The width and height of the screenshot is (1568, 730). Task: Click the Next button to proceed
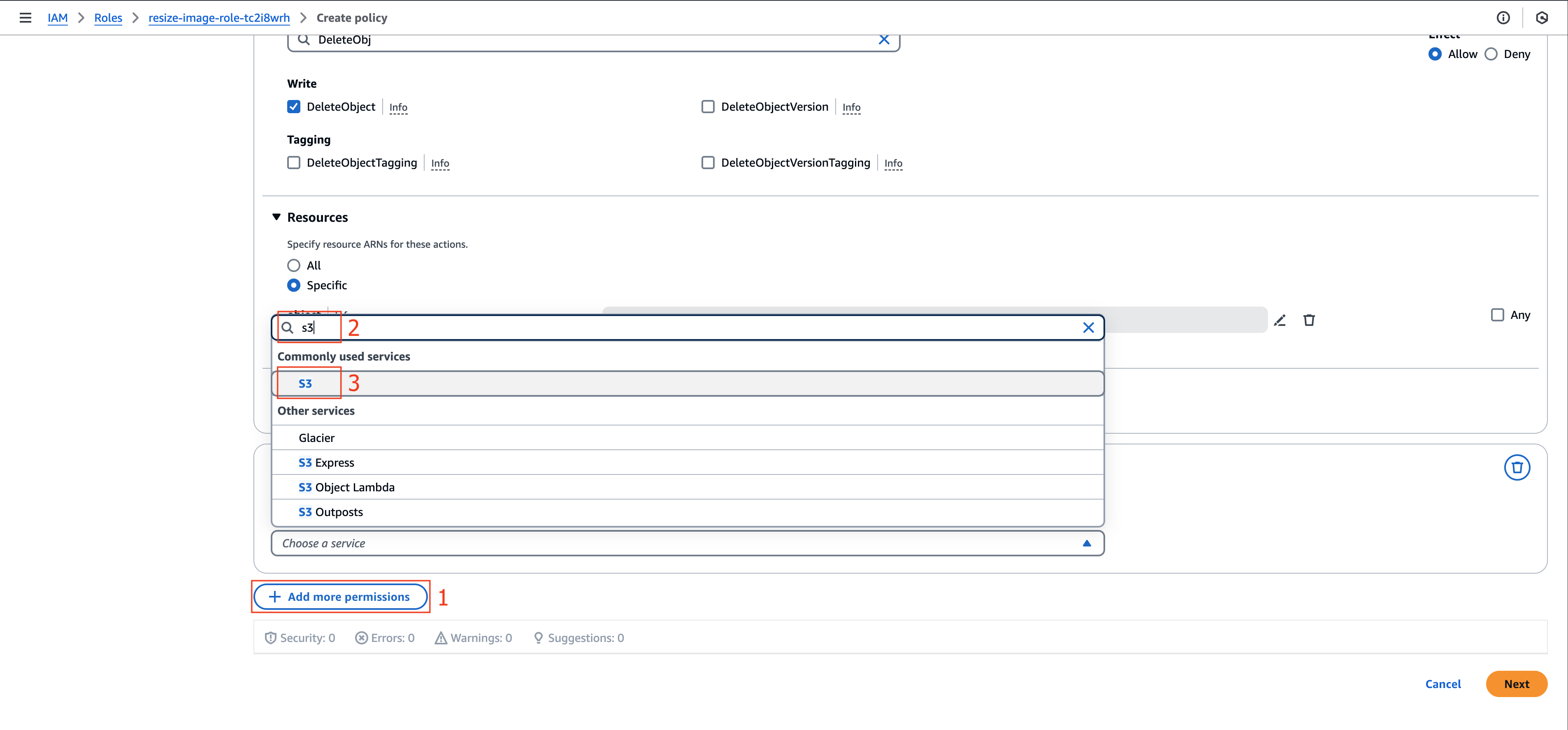[x=1516, y=683]
